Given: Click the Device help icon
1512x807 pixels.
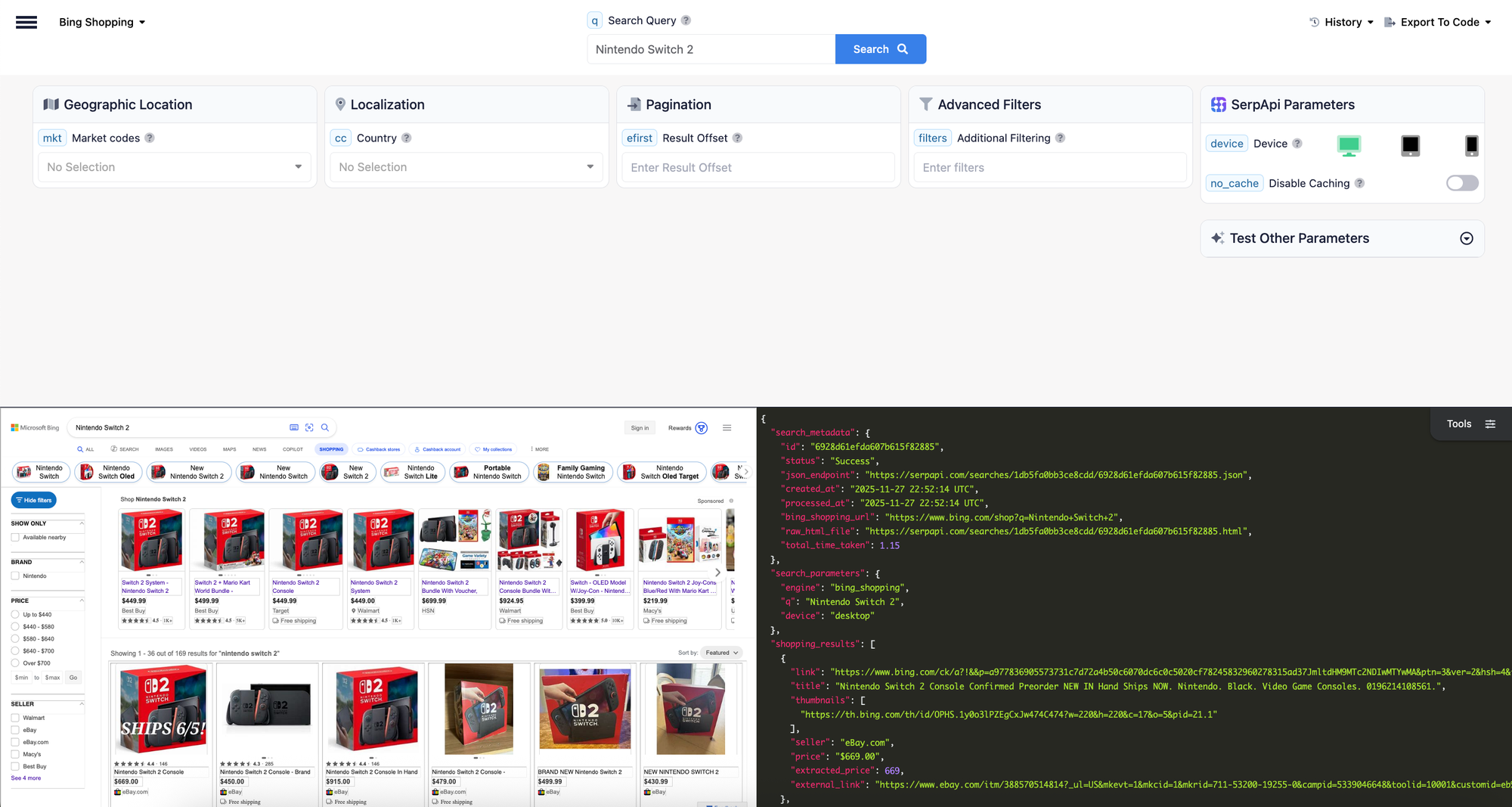Looking at the screenshot, I should tap(1297, 144).
